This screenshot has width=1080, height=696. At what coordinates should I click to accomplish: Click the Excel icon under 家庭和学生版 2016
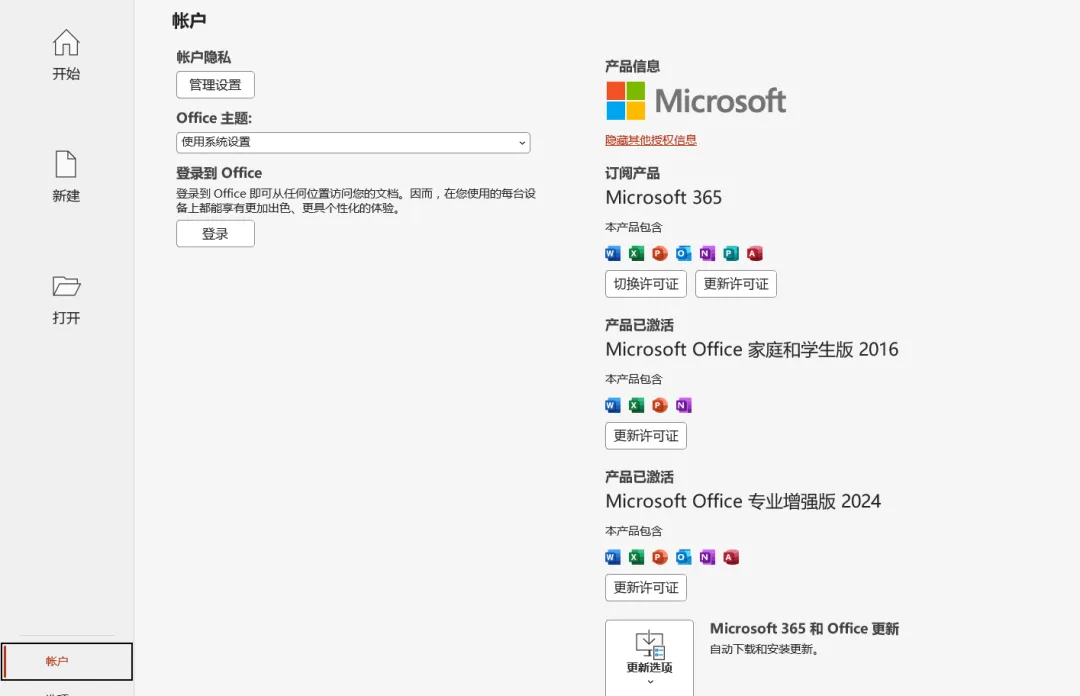click(636, 405)
